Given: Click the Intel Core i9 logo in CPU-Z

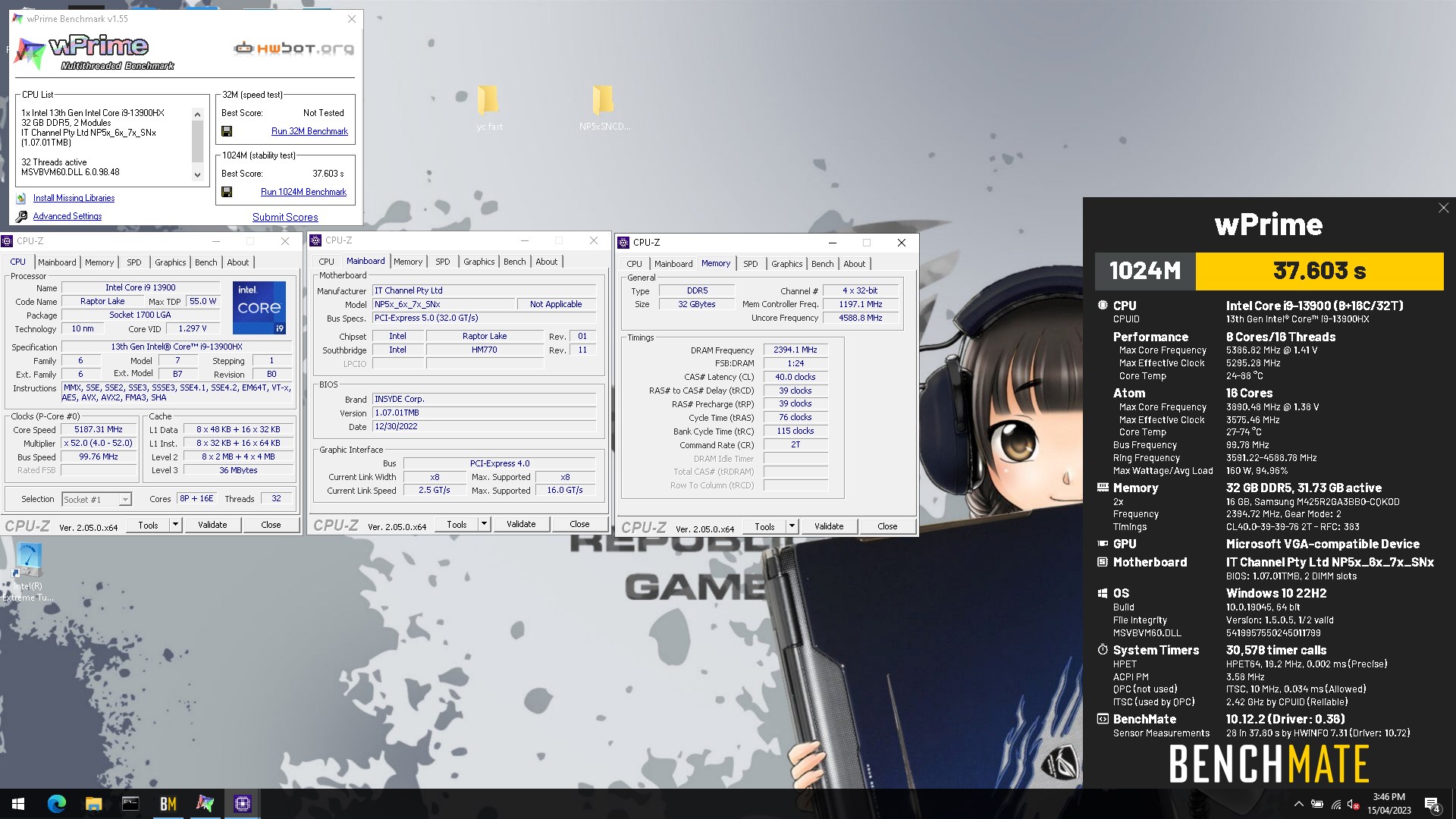Looking at the screenshot, I should click(259, 308).
